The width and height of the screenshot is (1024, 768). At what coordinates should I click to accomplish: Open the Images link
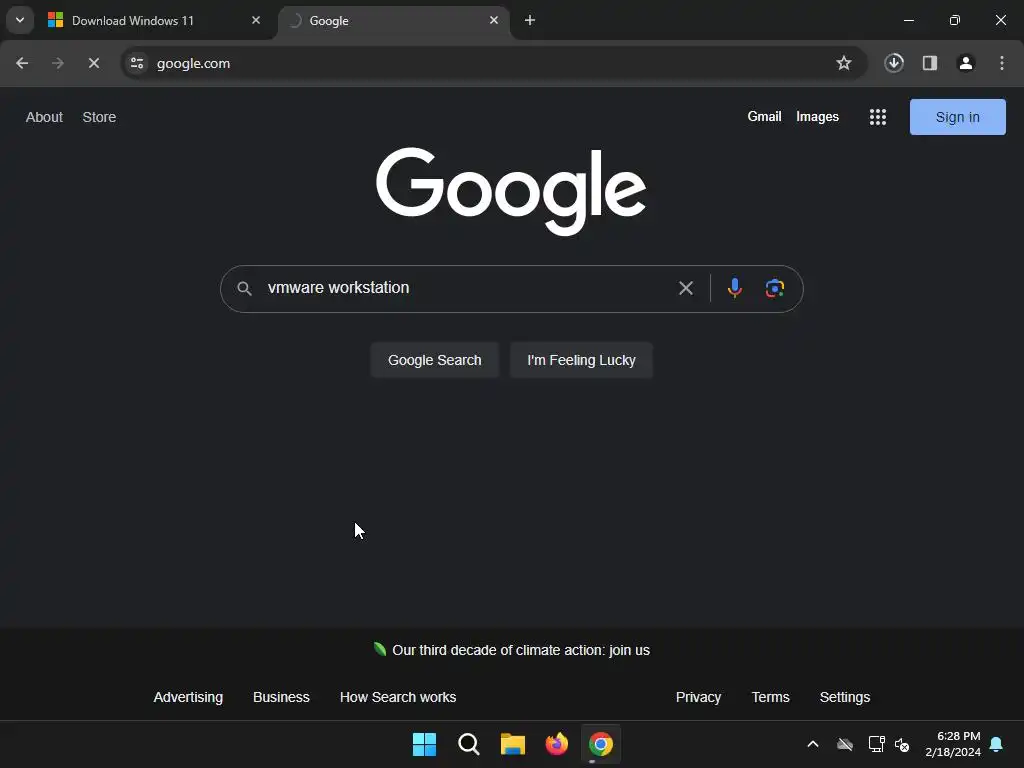tap(817, 116)
